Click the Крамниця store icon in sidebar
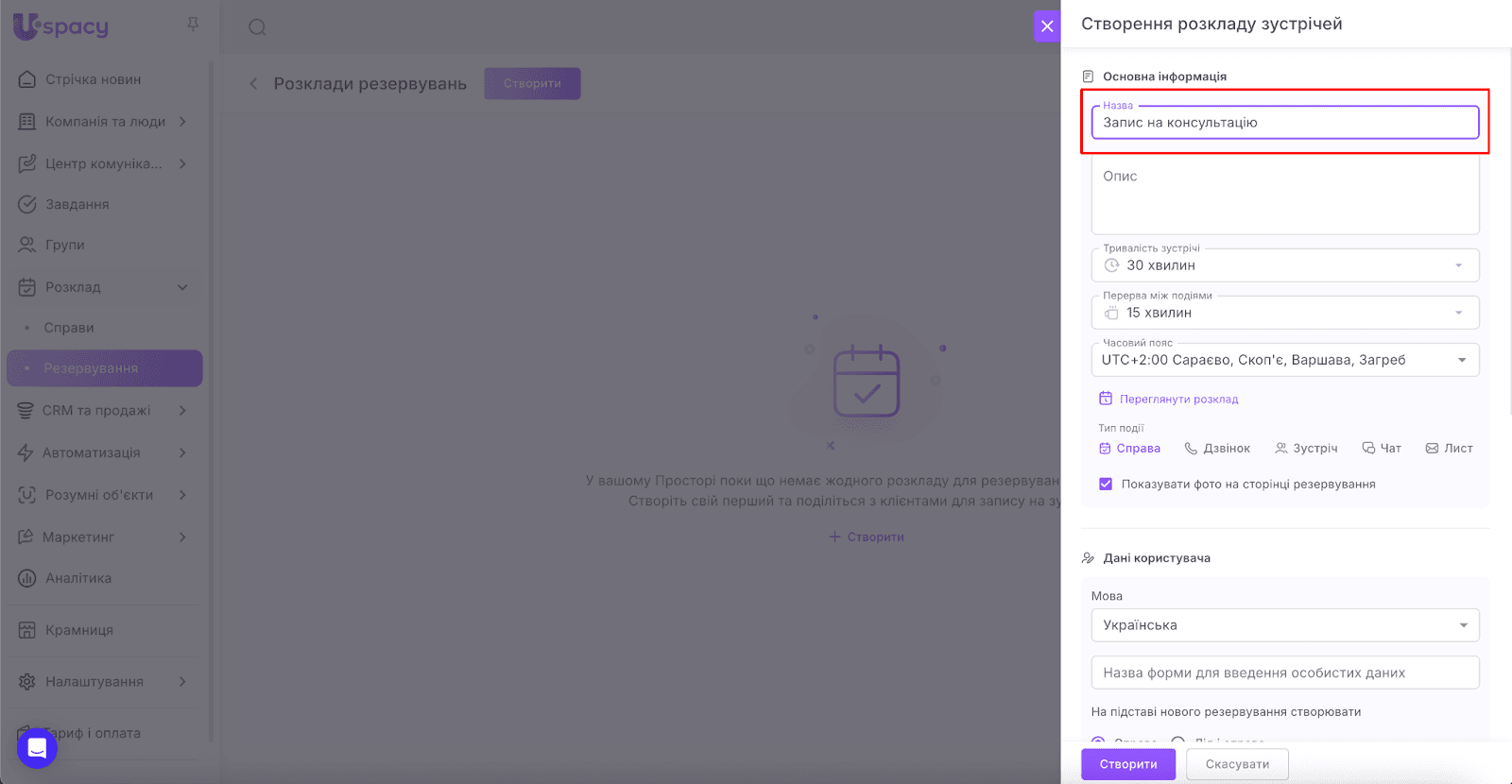The height and width of the screenshot is (784, 1512). pos(27,630)
